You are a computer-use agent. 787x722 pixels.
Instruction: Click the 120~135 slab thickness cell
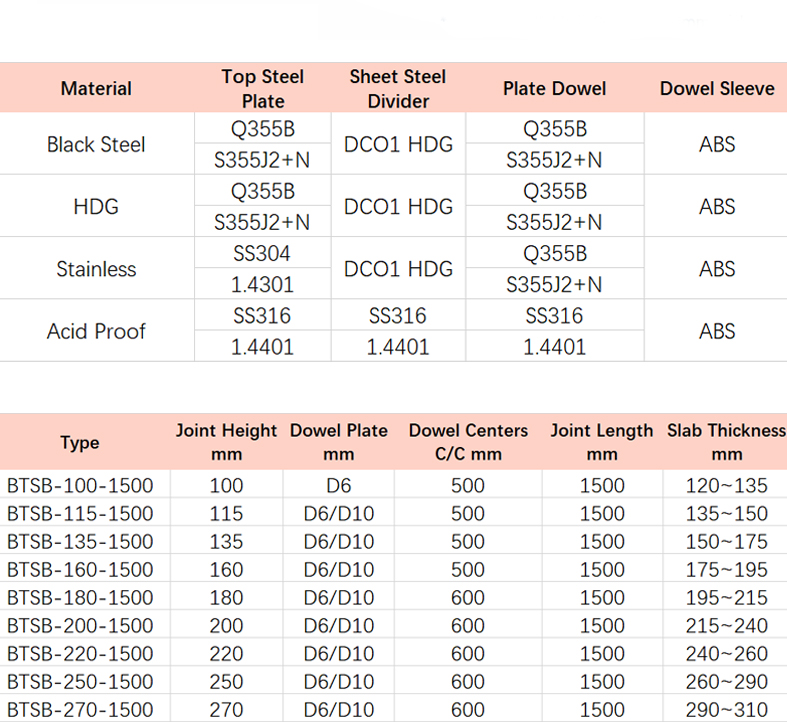pyautogui.click(x=726, y=486)
